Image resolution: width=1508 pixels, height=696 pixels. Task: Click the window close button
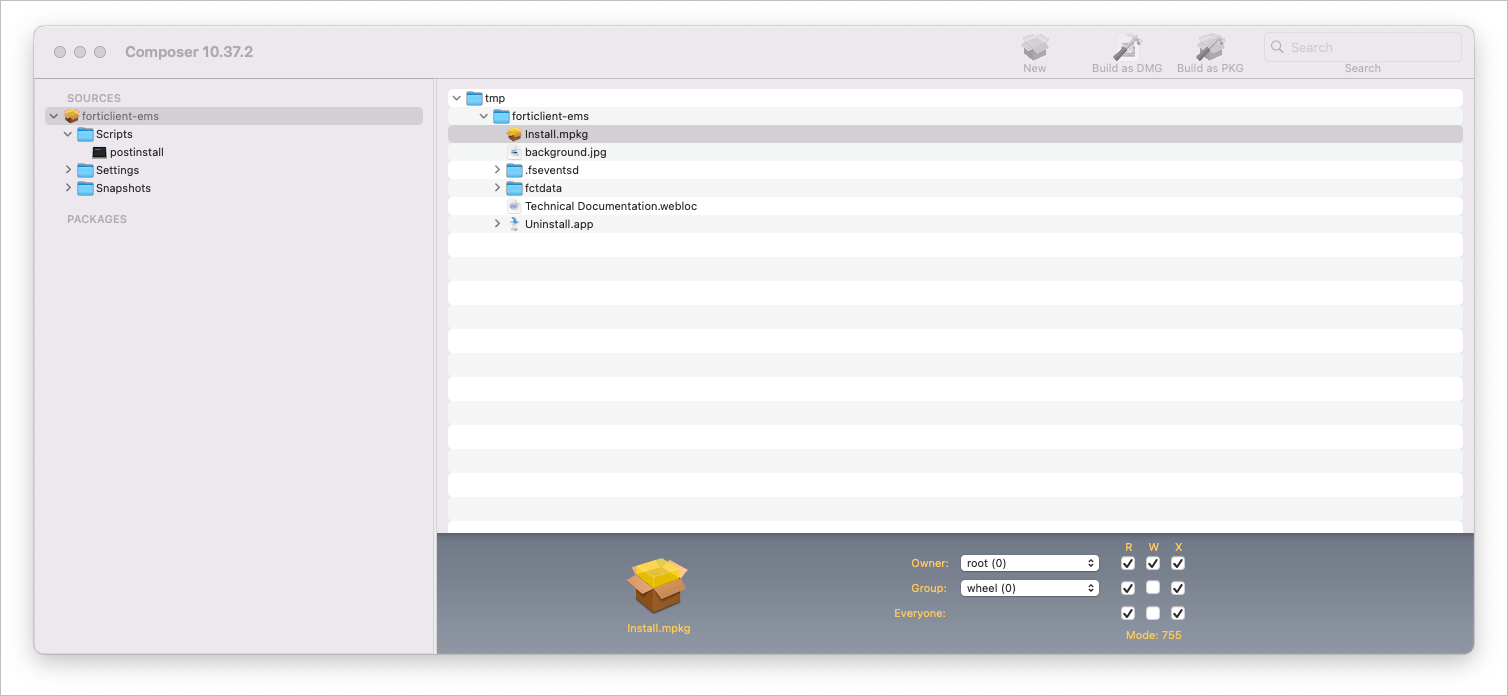point(60,52)
